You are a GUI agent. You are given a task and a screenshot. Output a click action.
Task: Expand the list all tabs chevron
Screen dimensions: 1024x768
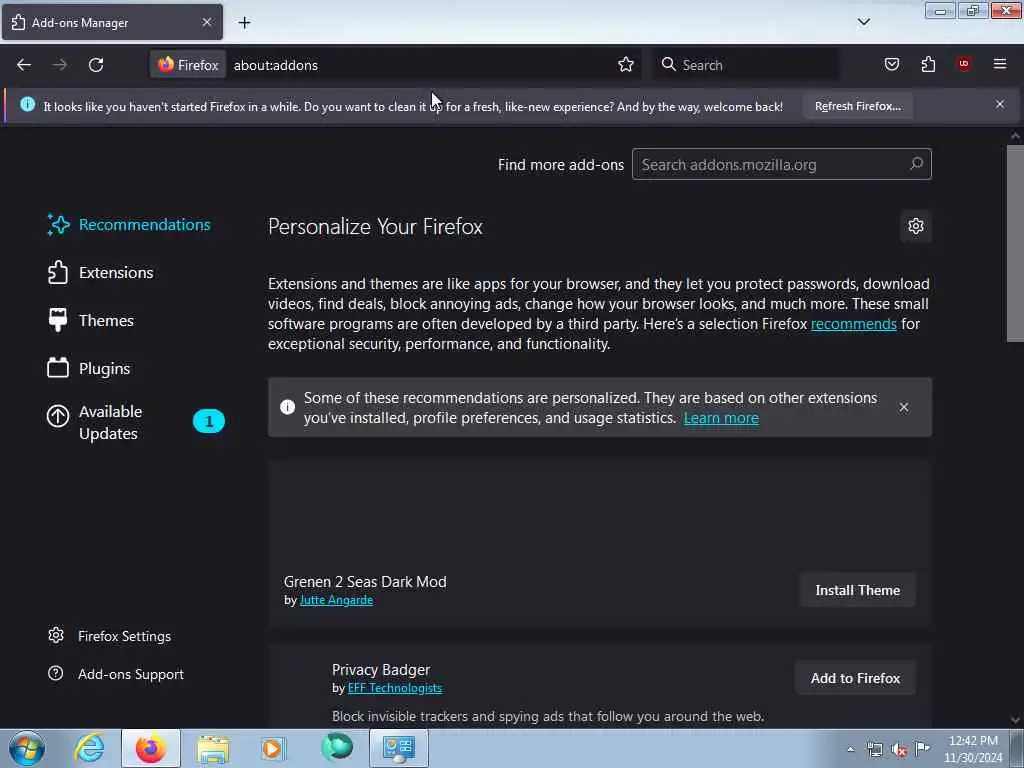point(863,22)
